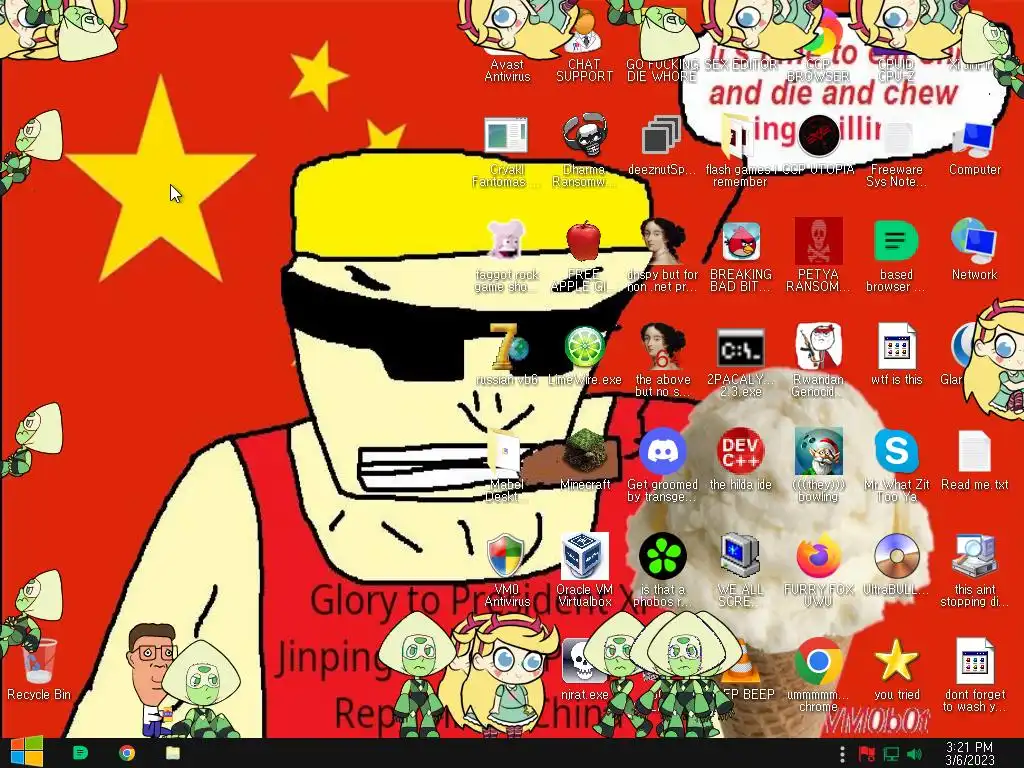The height and width of the screenshot is (768, 1024).
Task: Launch the CCP UTOPIA desktop icon
Action: (x=818, y=145)
